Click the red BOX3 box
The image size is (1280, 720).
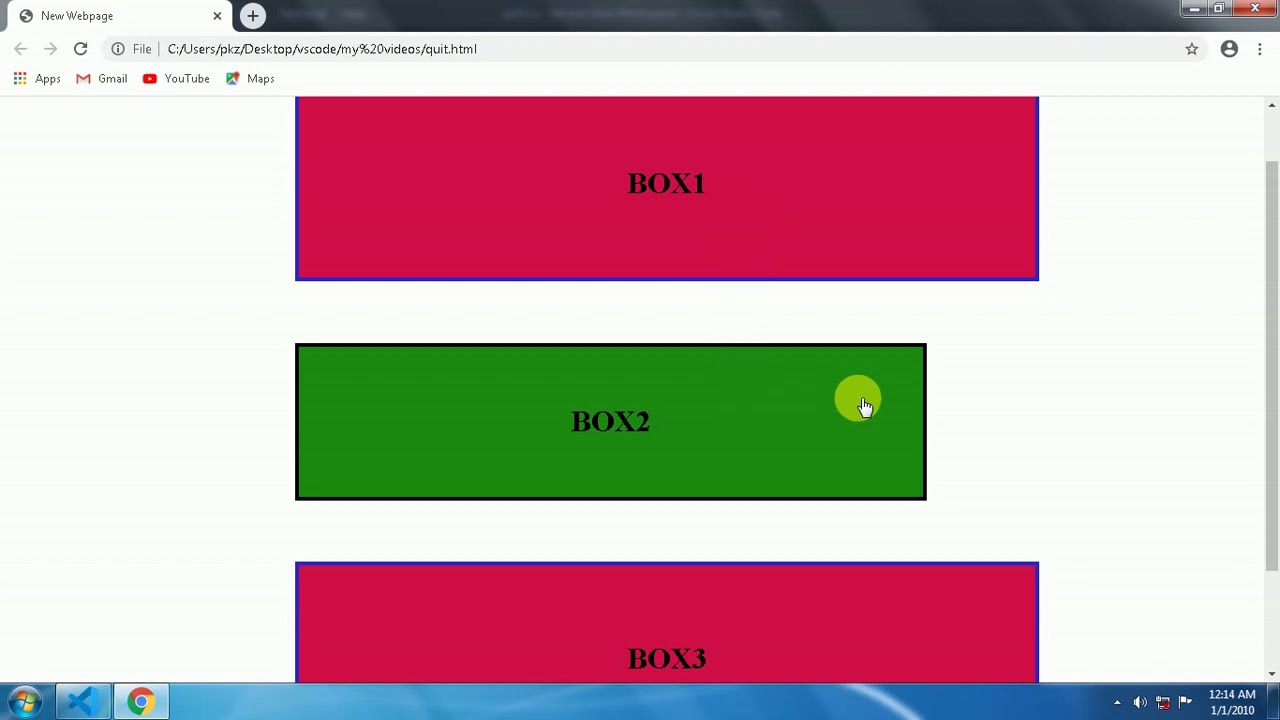667,622
